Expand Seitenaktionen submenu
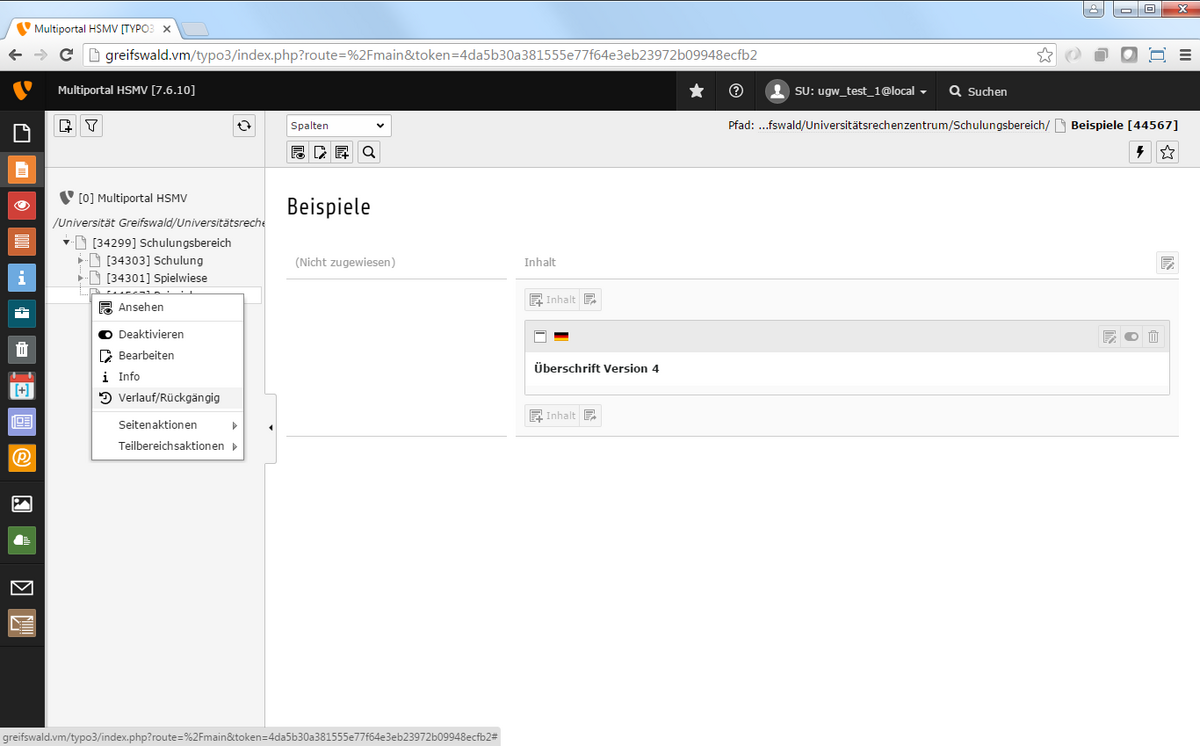This screenshot has width=1200, height=746. click(x=167, y=425)
